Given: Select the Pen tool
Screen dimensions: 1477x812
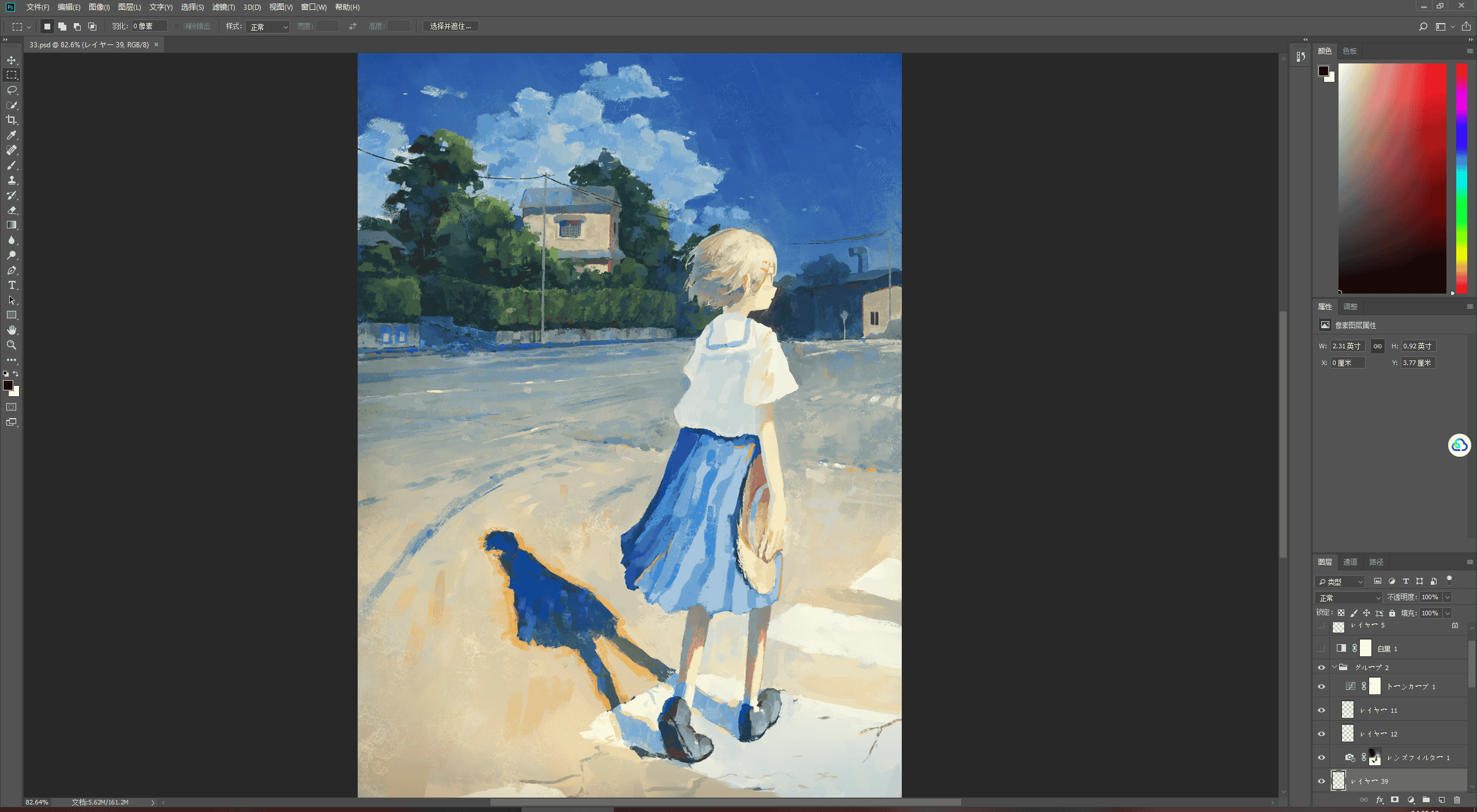Looking at the screenshot, I should [x=12, y=270].
